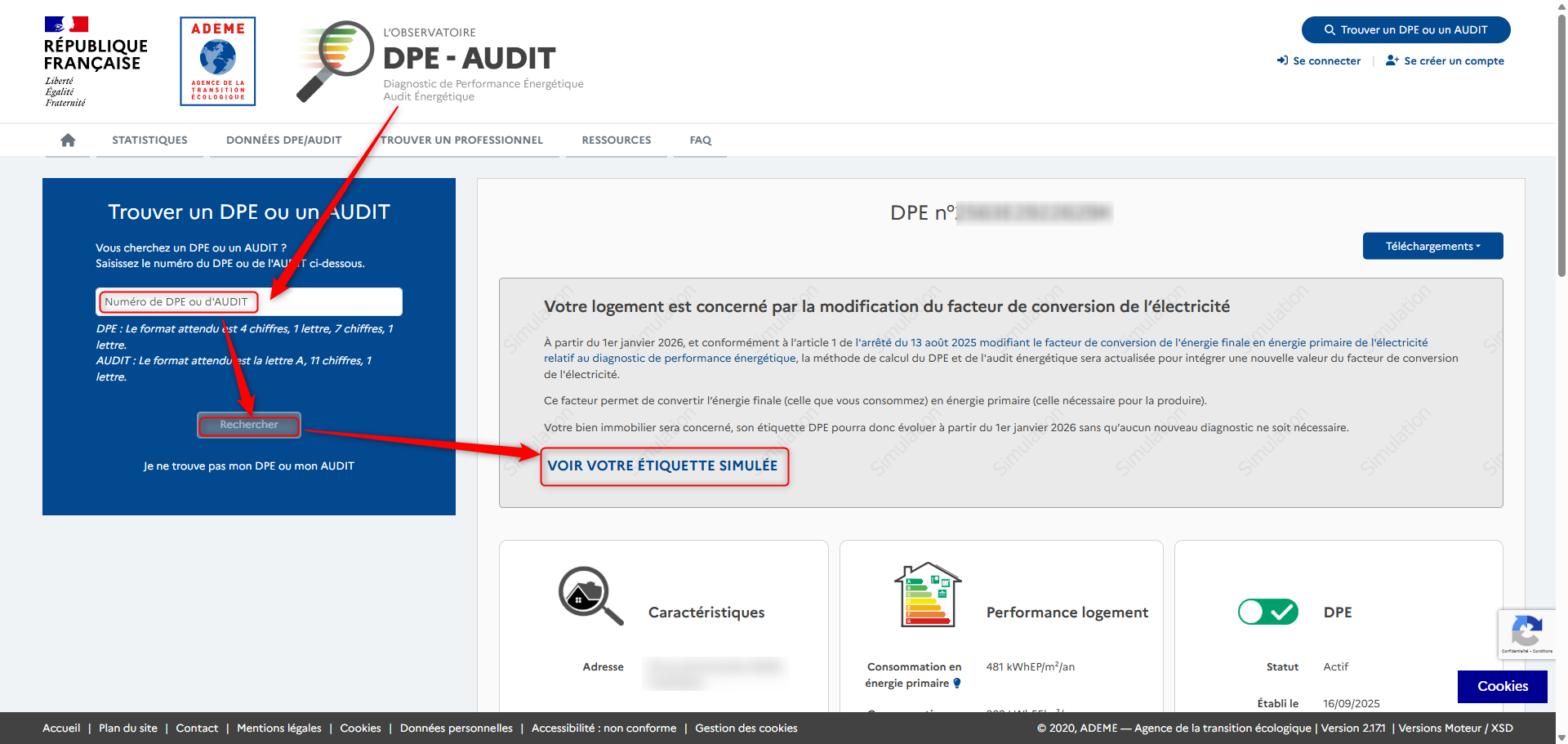Click Se créer un compte link

pos(1445,60)
